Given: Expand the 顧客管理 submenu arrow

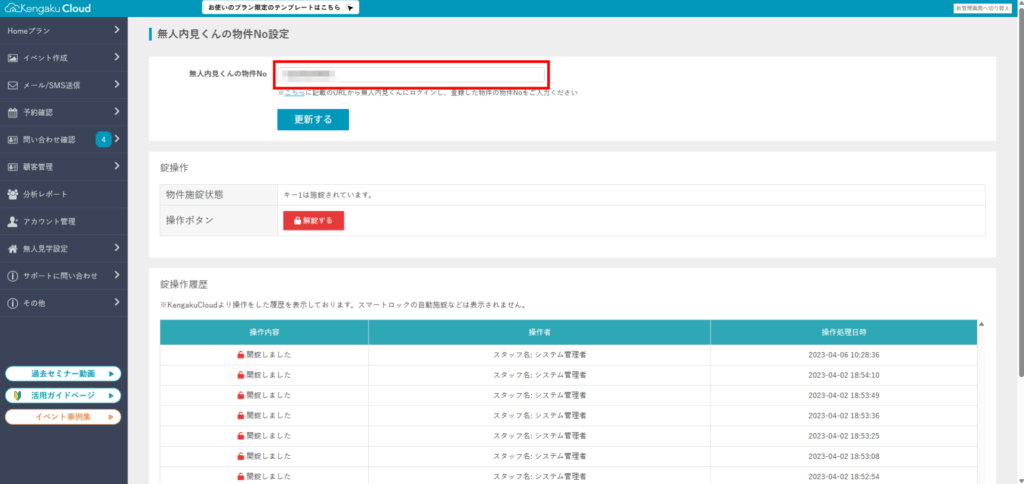Looking at the screenshot, I should [x=117, y=166].
